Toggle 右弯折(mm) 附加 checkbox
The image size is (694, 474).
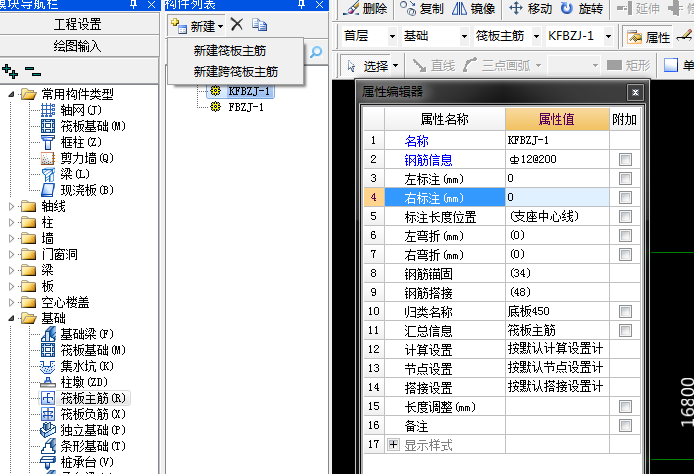(625, 254)
